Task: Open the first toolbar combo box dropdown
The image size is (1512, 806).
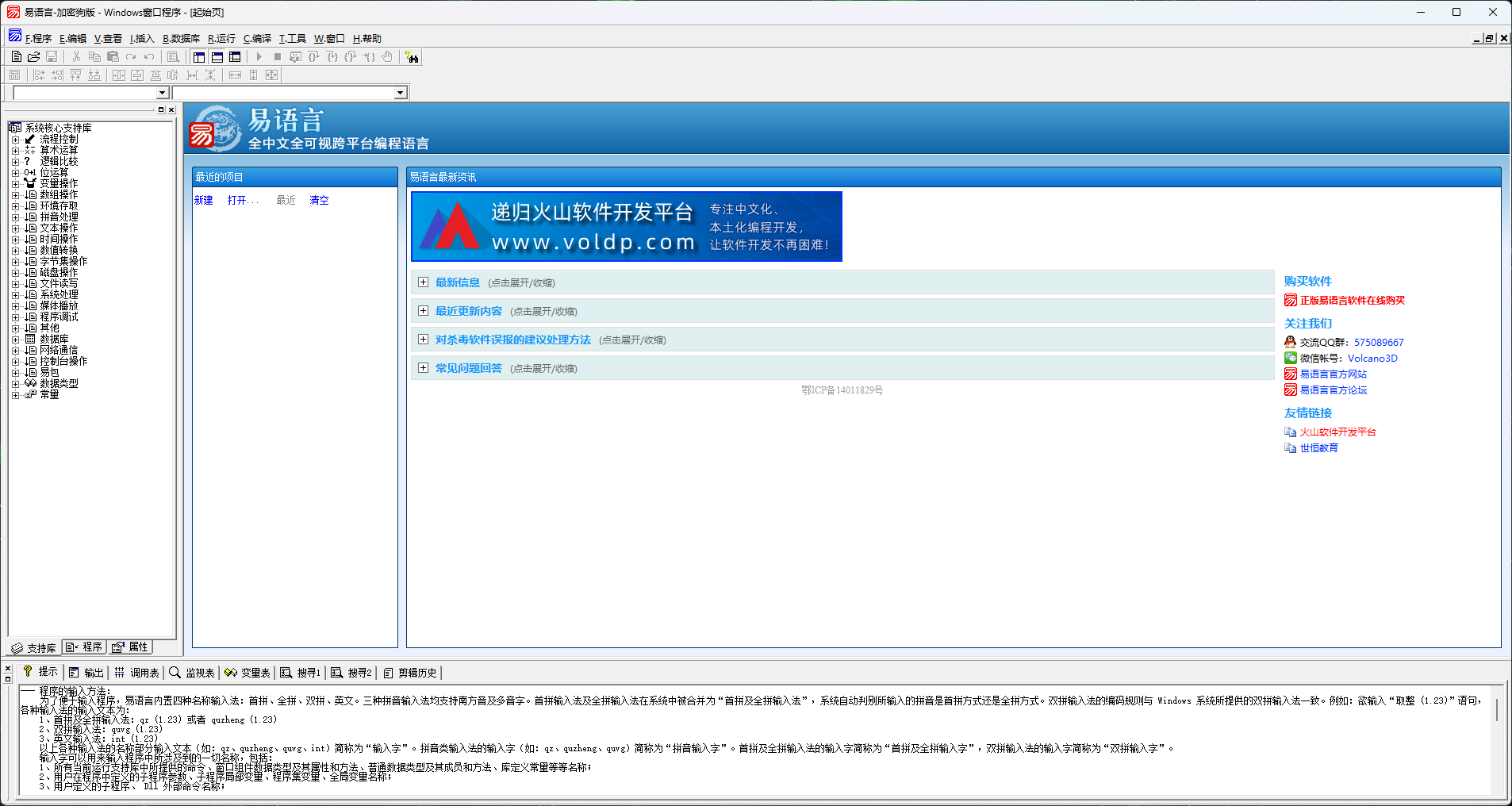Action: pos(163,94)
